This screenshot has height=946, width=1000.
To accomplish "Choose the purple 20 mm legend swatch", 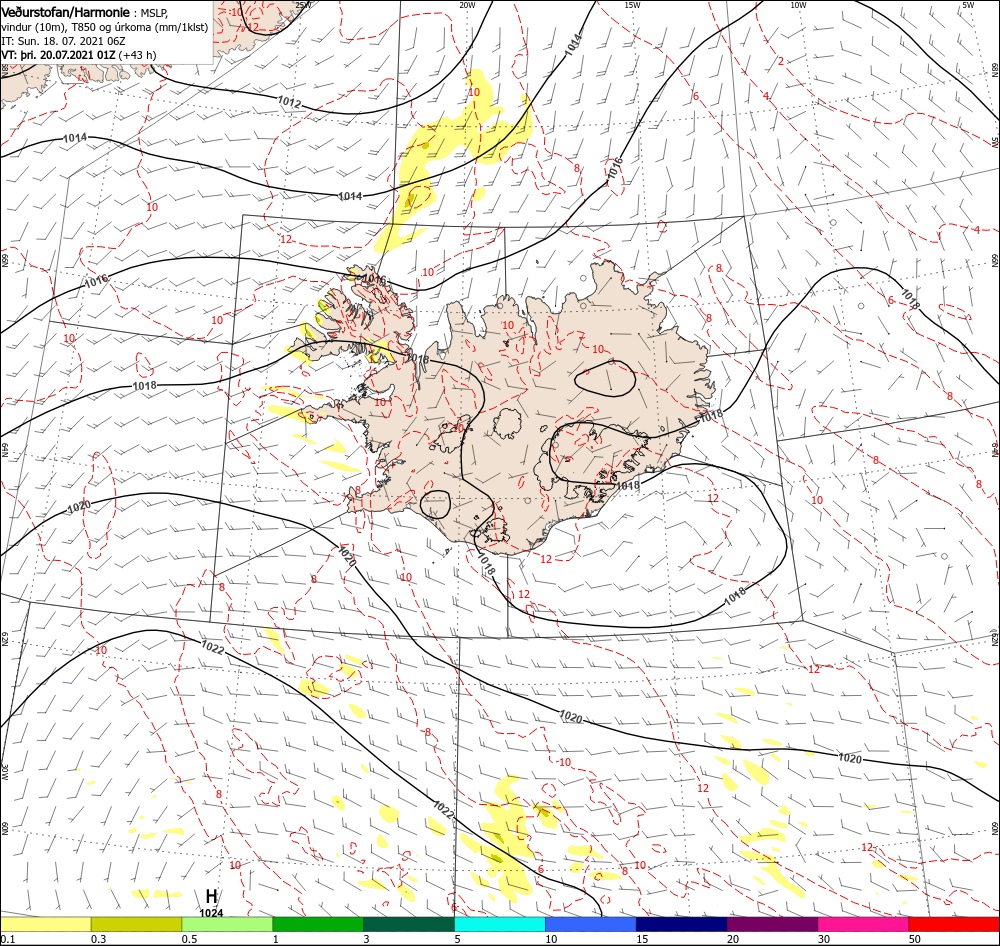I will pyautogui.click(x=772, y=924).
